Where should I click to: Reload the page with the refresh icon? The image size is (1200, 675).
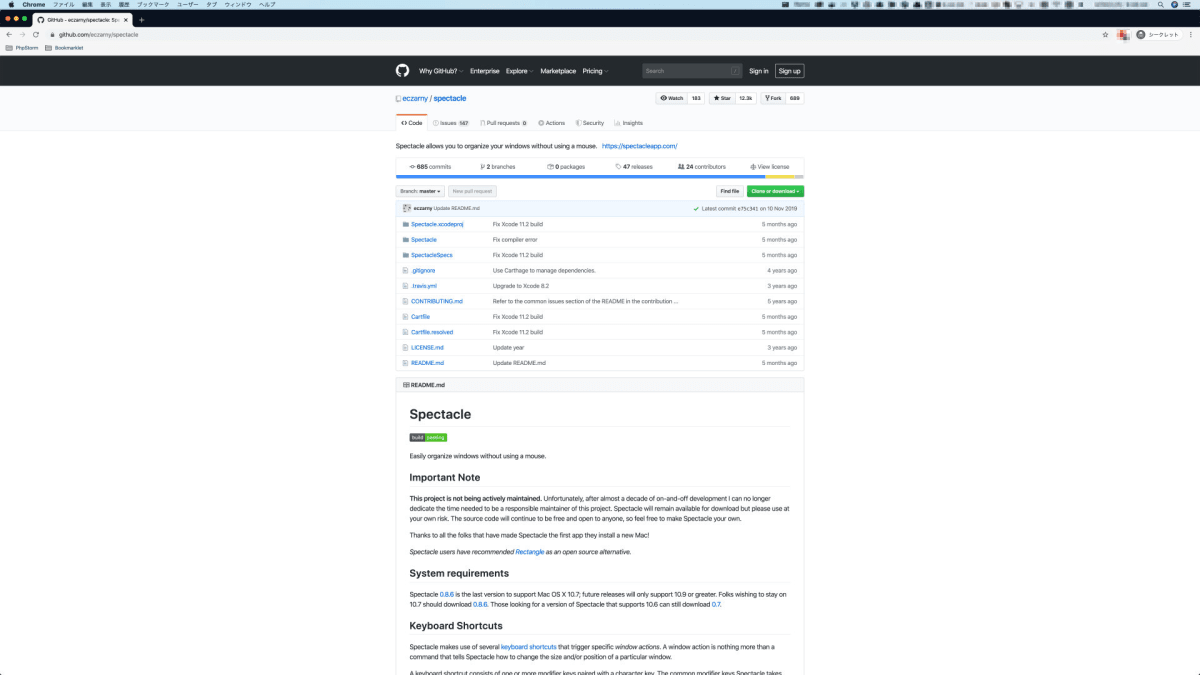click(x=36, y=34)
